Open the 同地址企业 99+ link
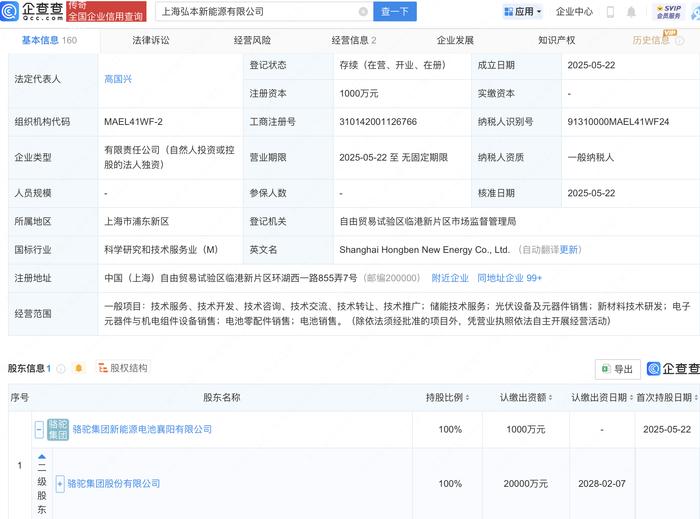The width and height of the screenshot is (700, 519). (509, 278)
